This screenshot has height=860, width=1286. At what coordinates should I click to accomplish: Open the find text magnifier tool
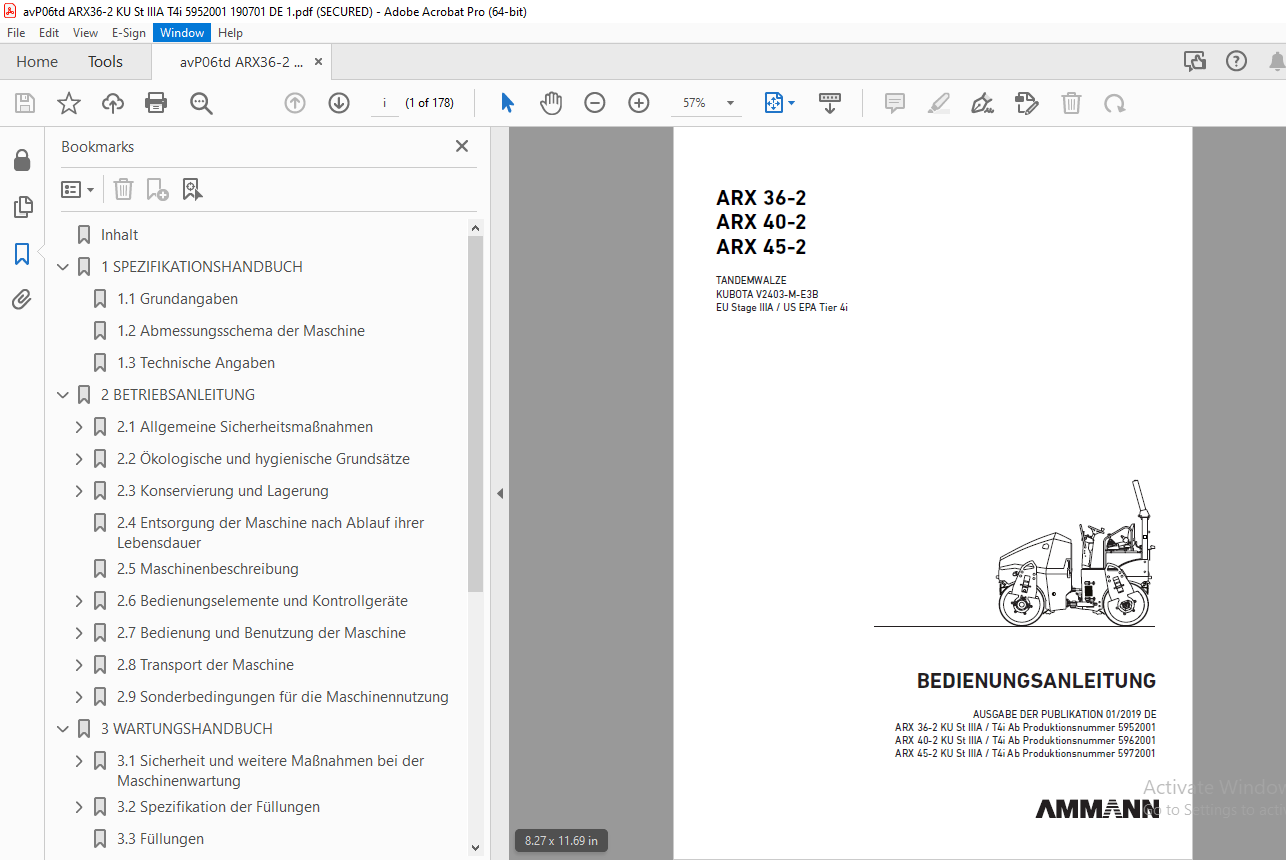tap(202, 103)
